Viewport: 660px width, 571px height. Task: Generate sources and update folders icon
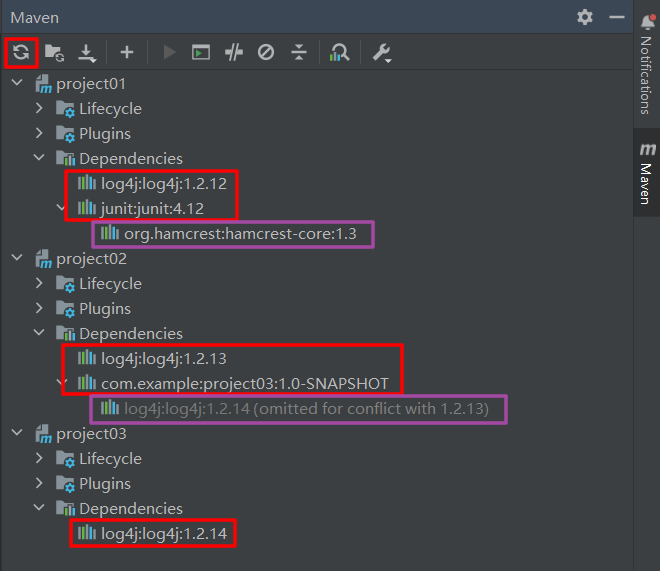[x=54, y=53]
